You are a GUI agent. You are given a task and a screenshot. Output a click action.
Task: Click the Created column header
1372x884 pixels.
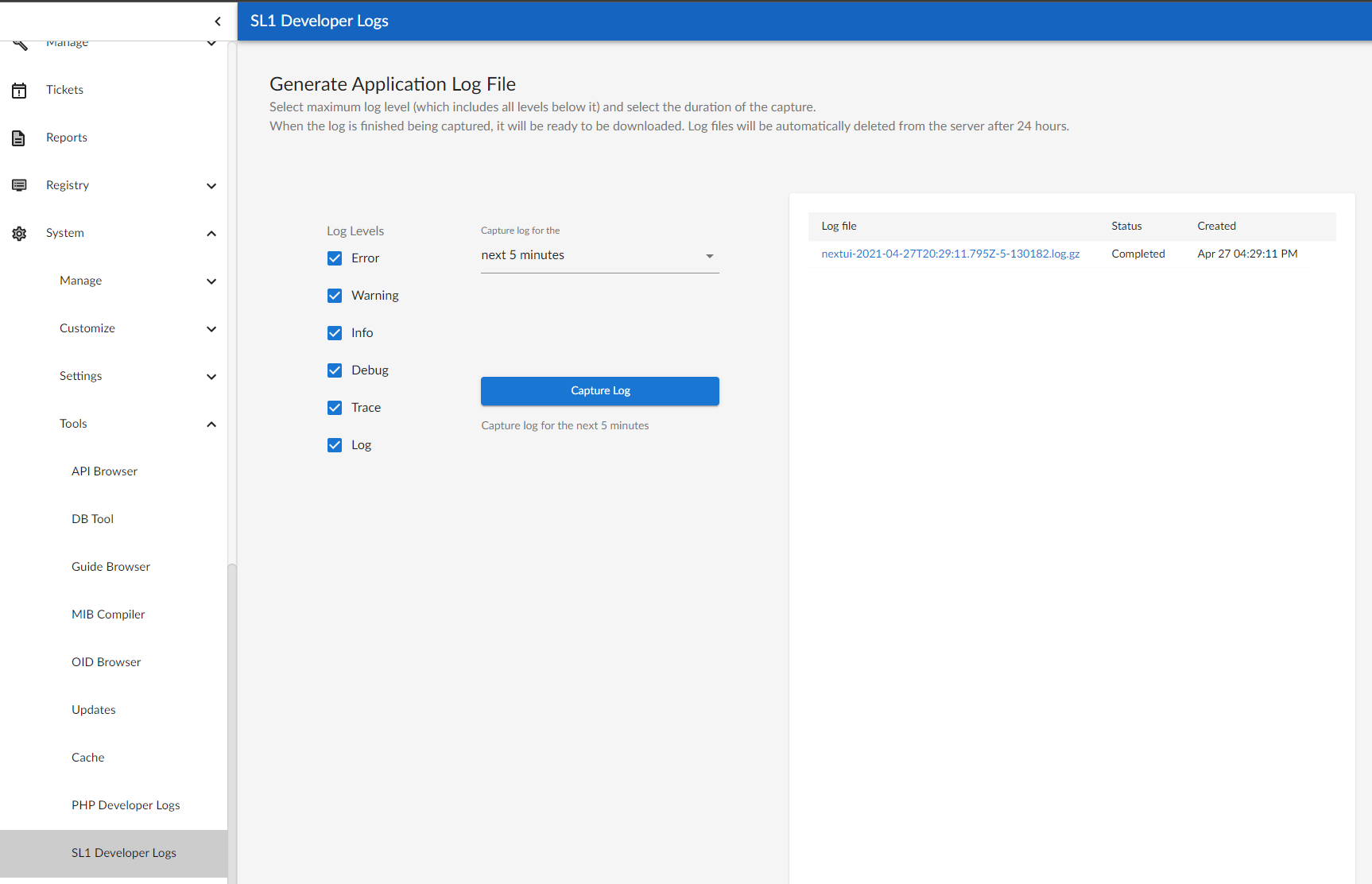click(1216, 226)
